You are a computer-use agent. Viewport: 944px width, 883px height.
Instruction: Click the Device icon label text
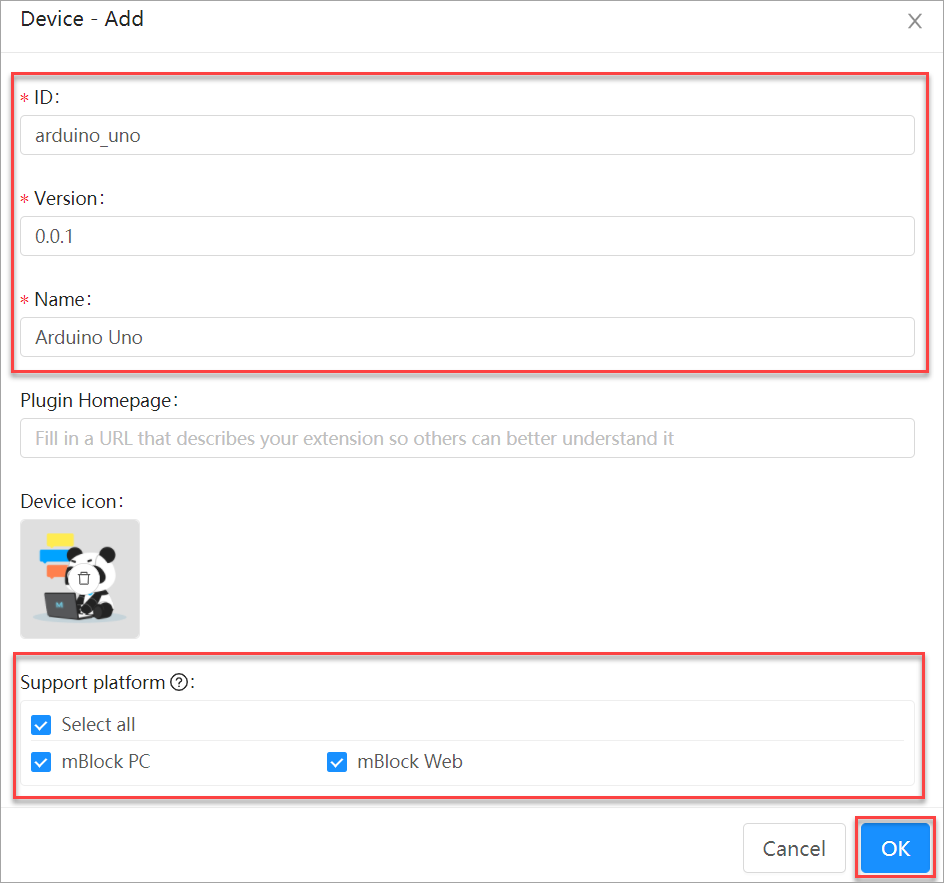coord(71,501)
